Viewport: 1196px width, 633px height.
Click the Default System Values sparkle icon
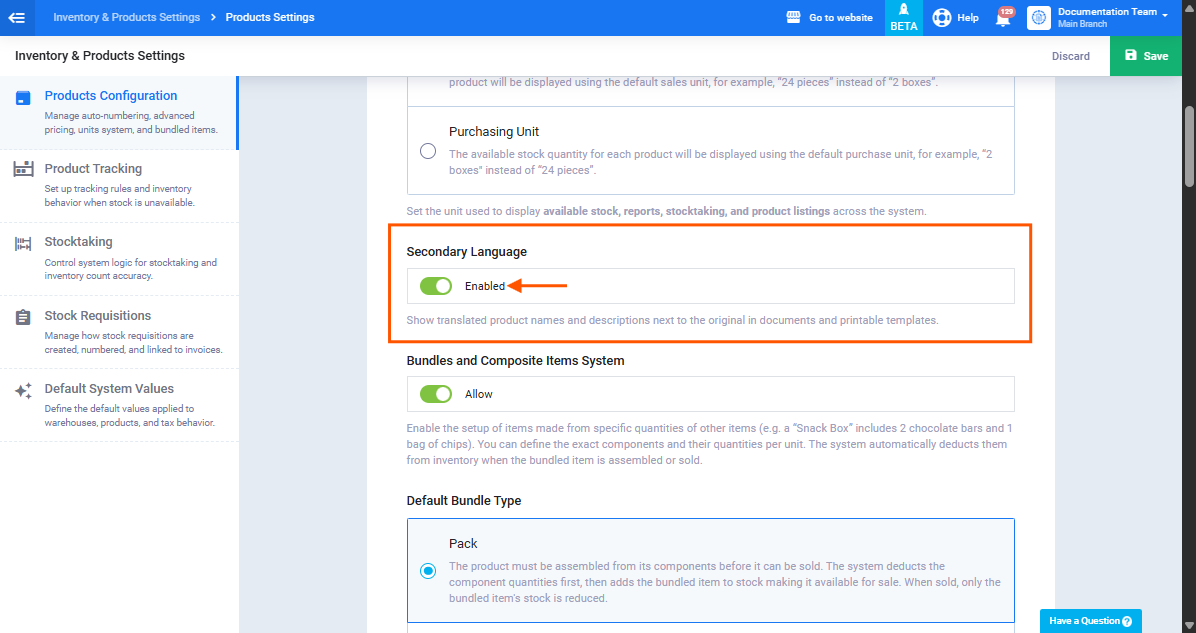pyautogui.click(x=24, y=390)
